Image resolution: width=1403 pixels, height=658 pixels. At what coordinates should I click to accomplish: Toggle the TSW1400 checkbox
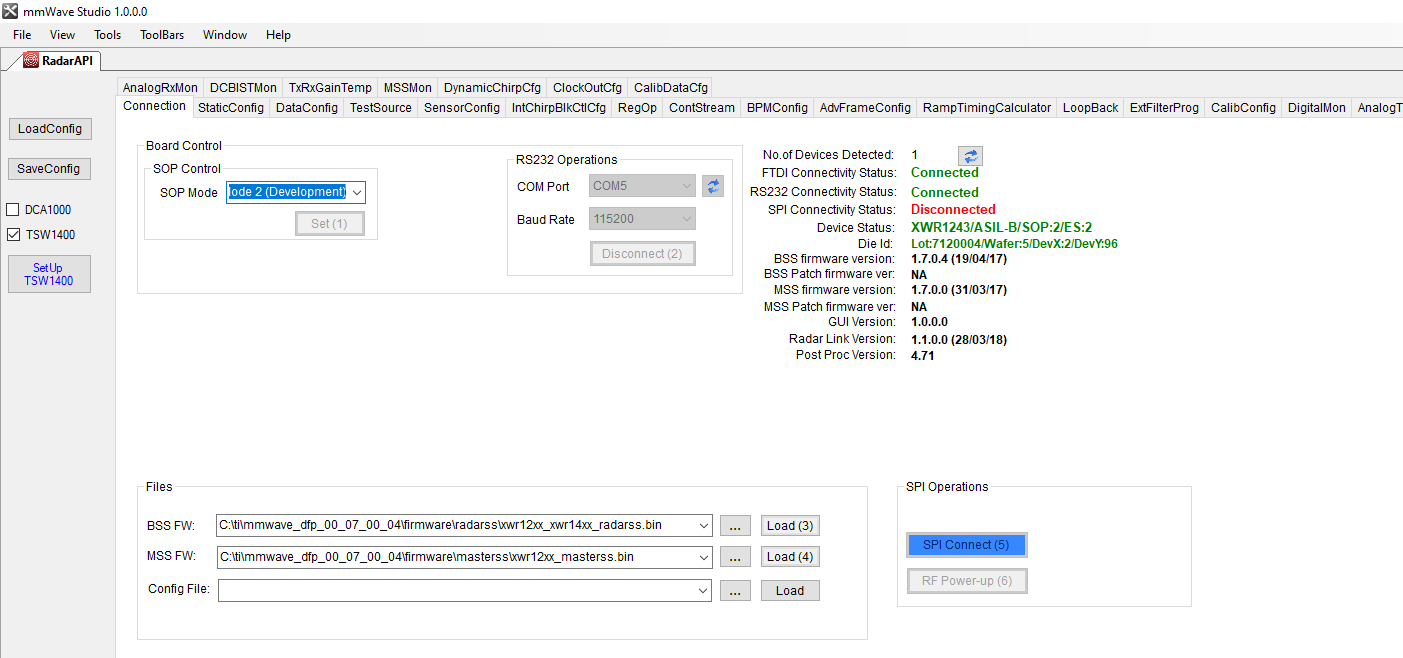13,235
